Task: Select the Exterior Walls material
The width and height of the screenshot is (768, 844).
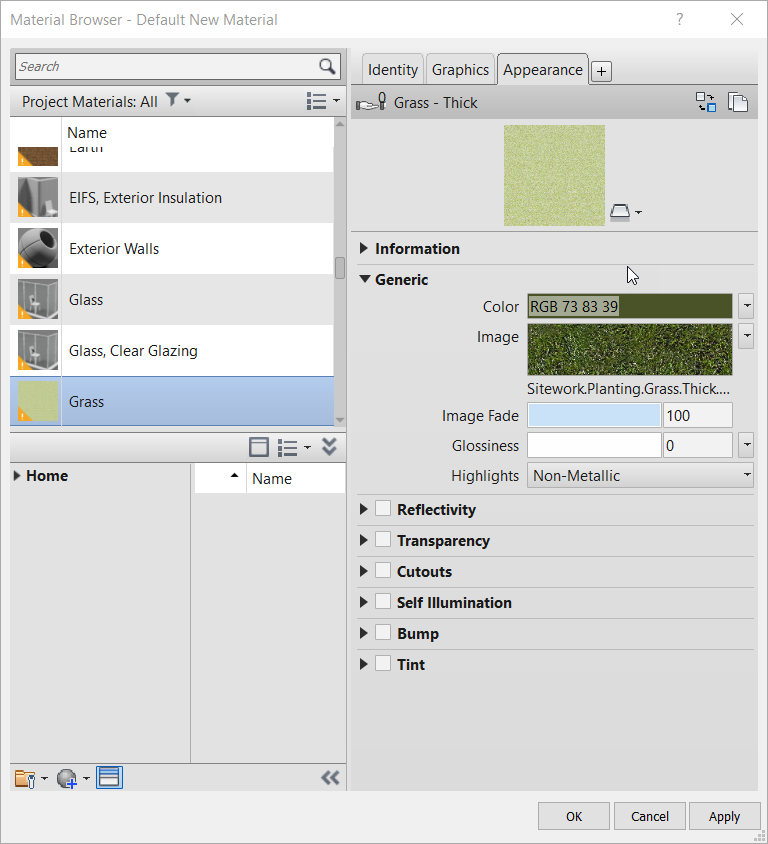Action: tap(172, 249)
